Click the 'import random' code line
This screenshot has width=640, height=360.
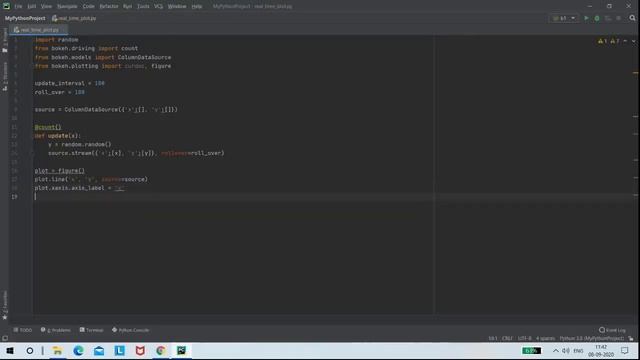[x=56, y=40]
